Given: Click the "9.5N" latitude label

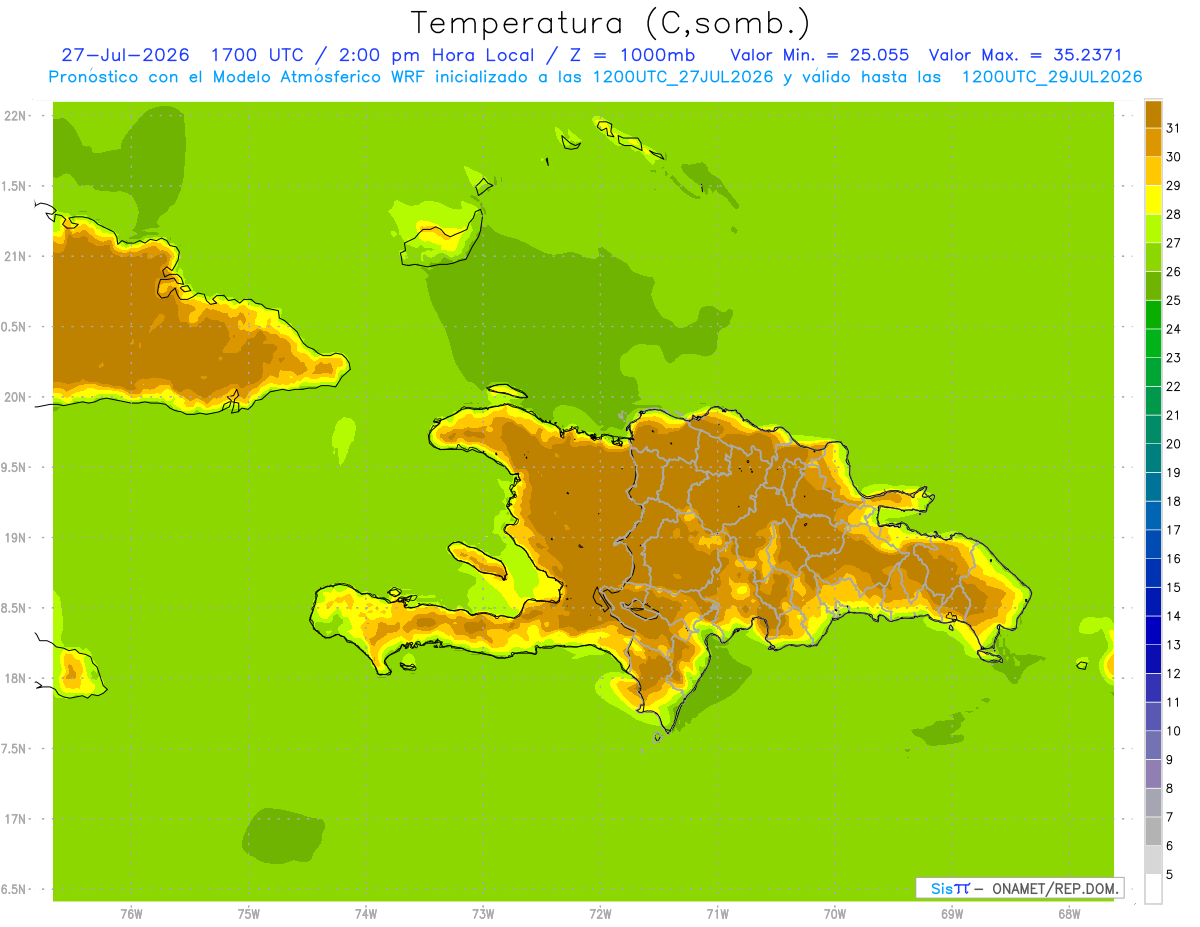Looking at the screenshot, I should coord(14,467).
